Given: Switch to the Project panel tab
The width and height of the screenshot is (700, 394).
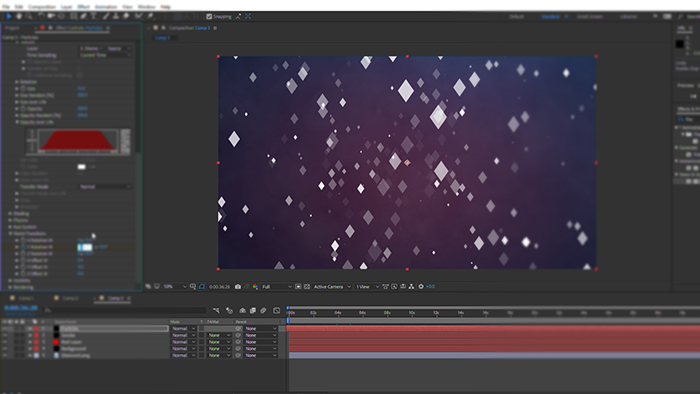Looking at the screenshot, I should pos(12,28).
